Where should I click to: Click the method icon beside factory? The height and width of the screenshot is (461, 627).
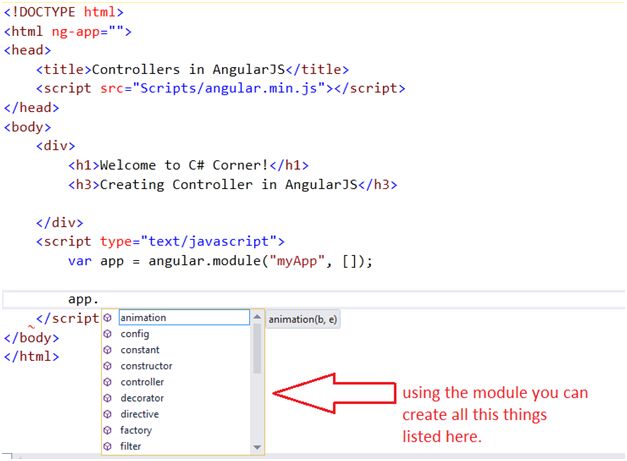108,430
